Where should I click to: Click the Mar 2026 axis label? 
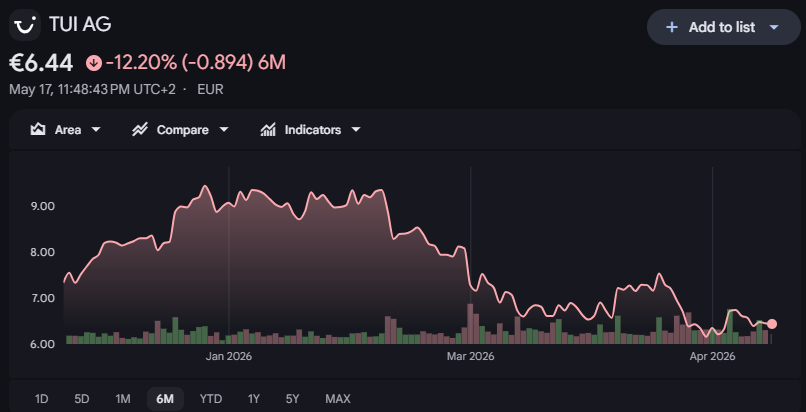470,356
